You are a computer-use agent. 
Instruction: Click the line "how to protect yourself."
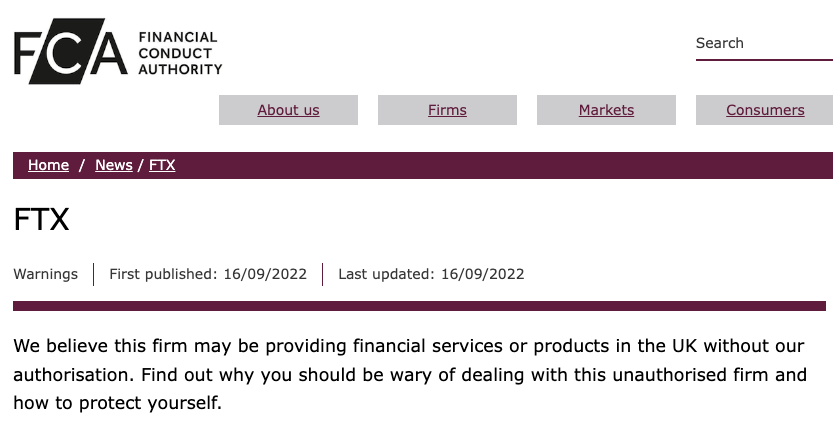tap(117, 403)
